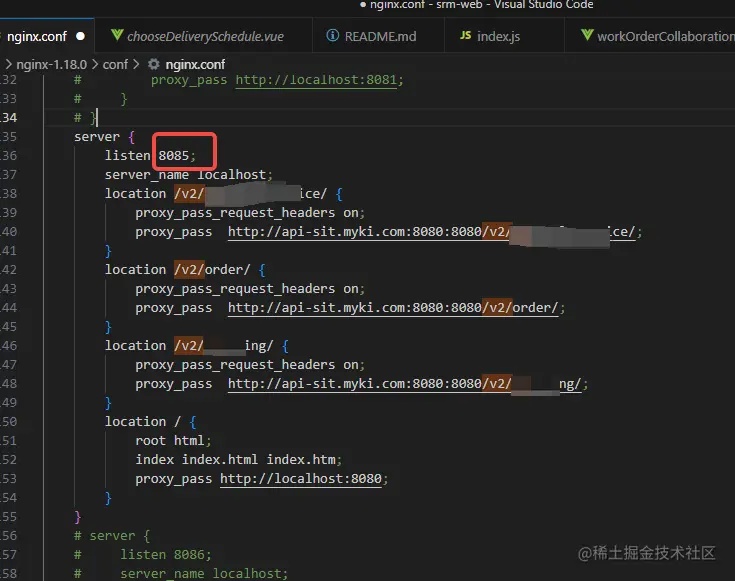Click the info icon on README.md tab
This screenshot has width=735, height=581.
tap(332, 36)
